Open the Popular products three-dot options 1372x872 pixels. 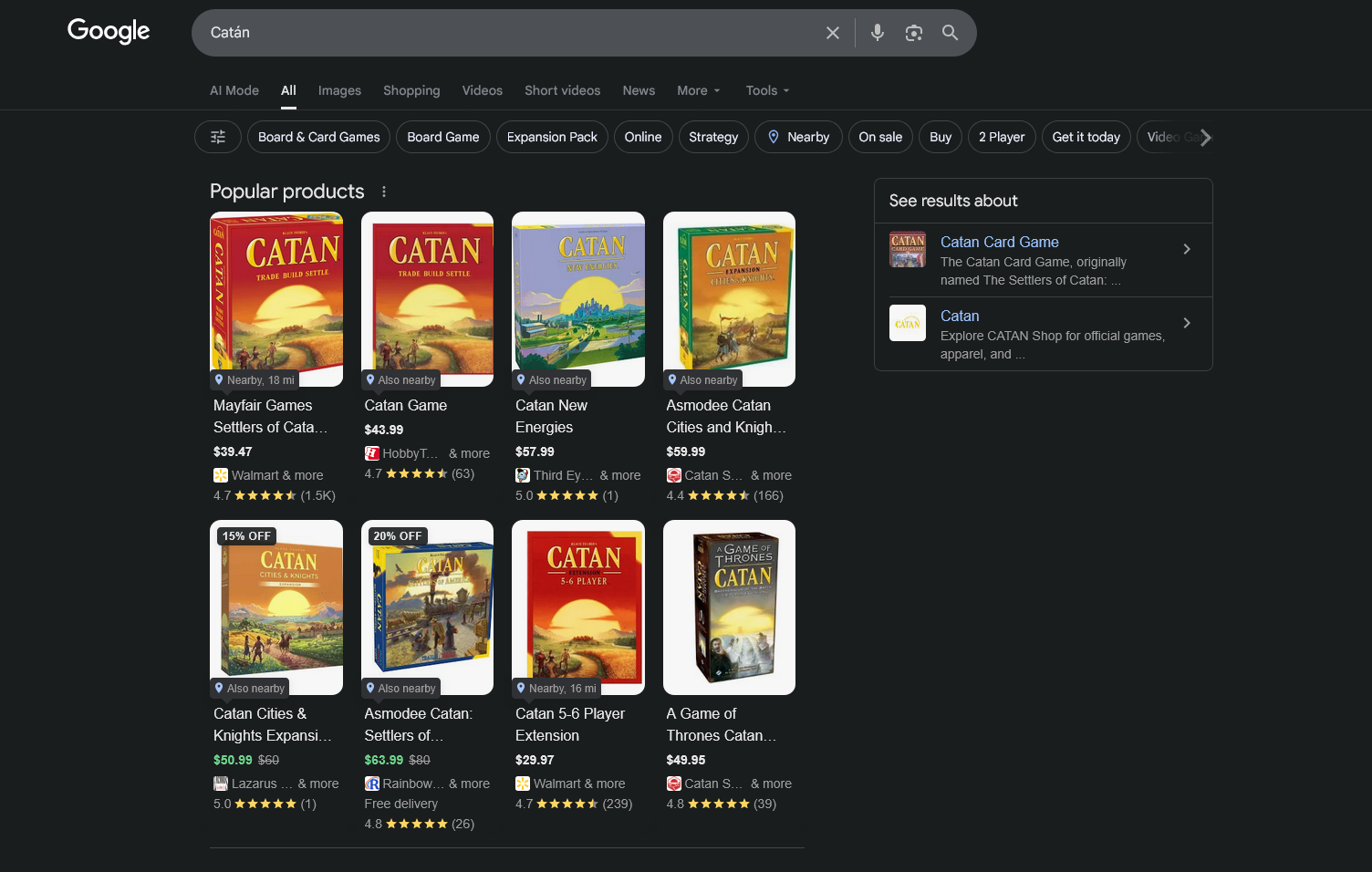(x=384, y=192)
